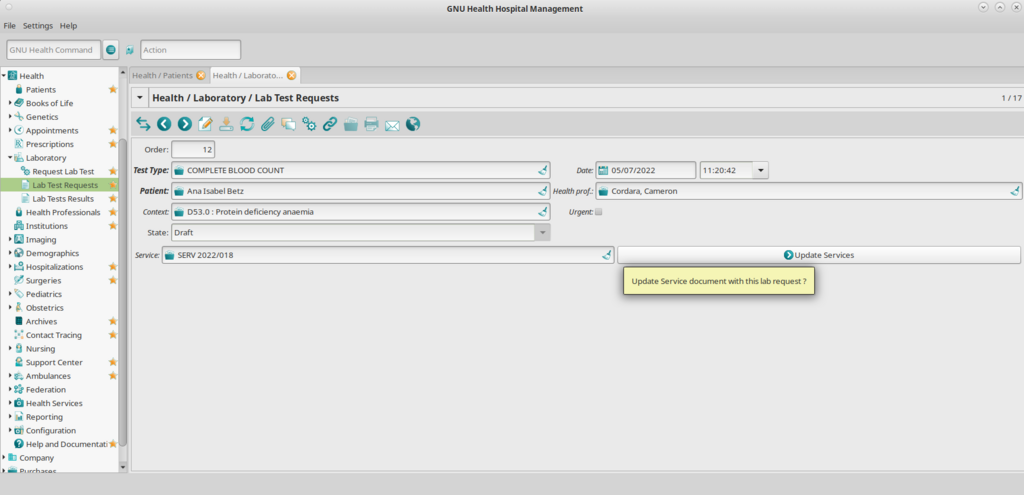
Task: Open the File menu
Action: pos(10,26)
